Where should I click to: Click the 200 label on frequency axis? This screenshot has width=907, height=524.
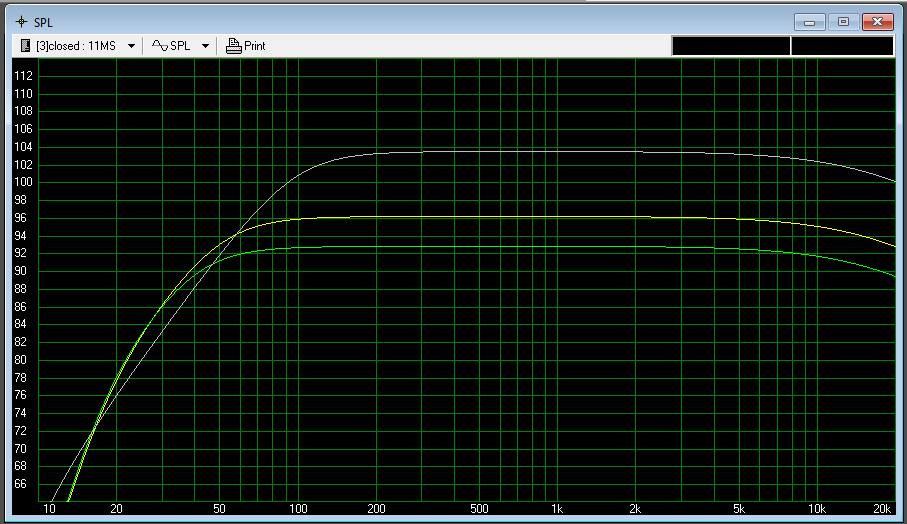tap(376, 509)
